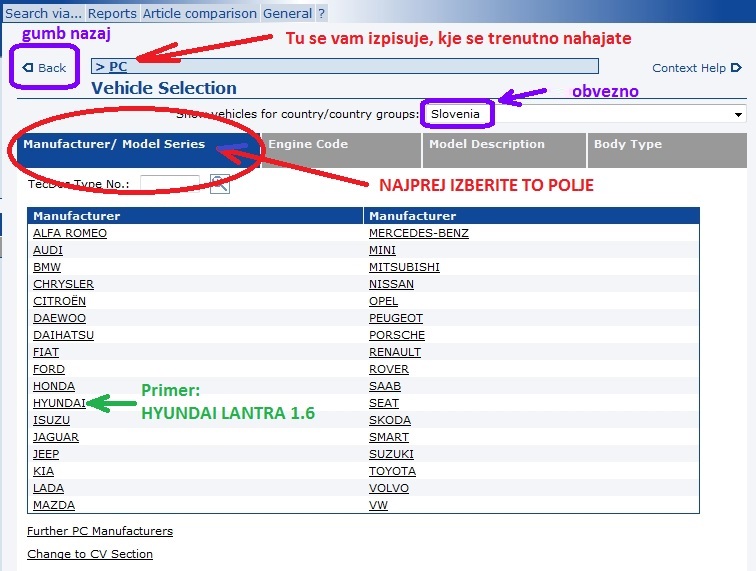Choose manufacturer AUDI

click(48, 250)
